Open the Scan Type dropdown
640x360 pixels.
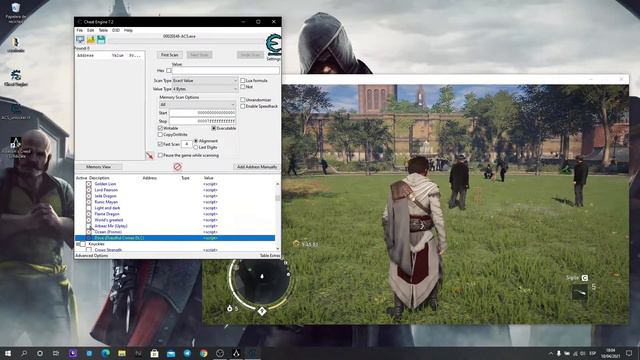(205, 81)
